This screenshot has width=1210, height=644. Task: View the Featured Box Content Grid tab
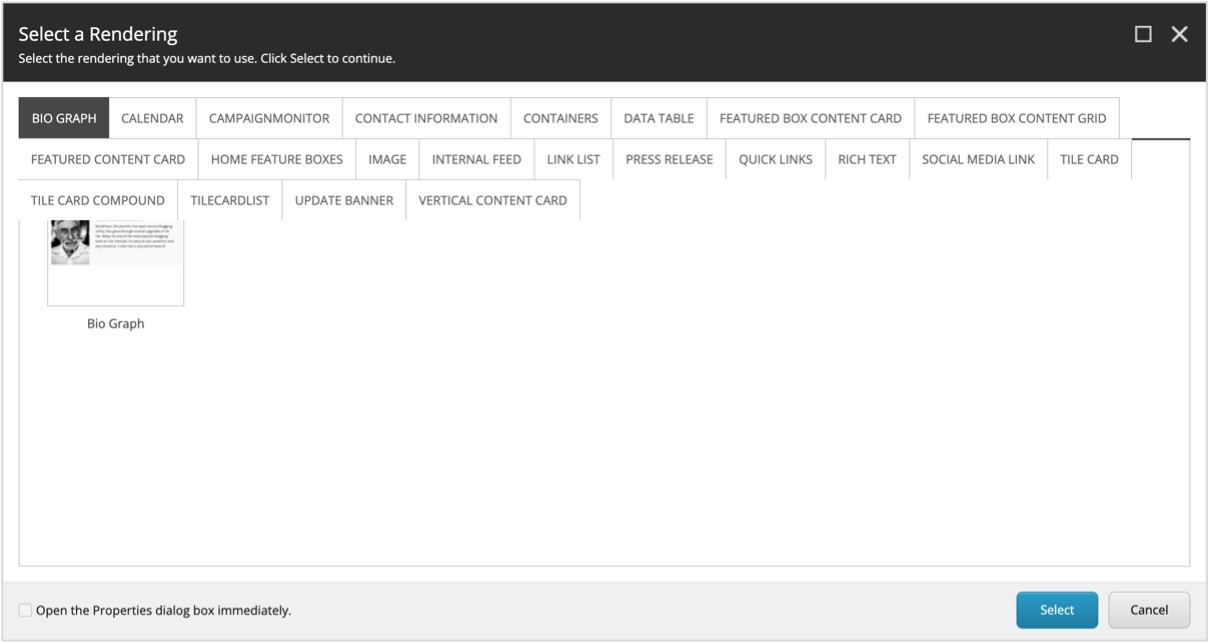1016,118
